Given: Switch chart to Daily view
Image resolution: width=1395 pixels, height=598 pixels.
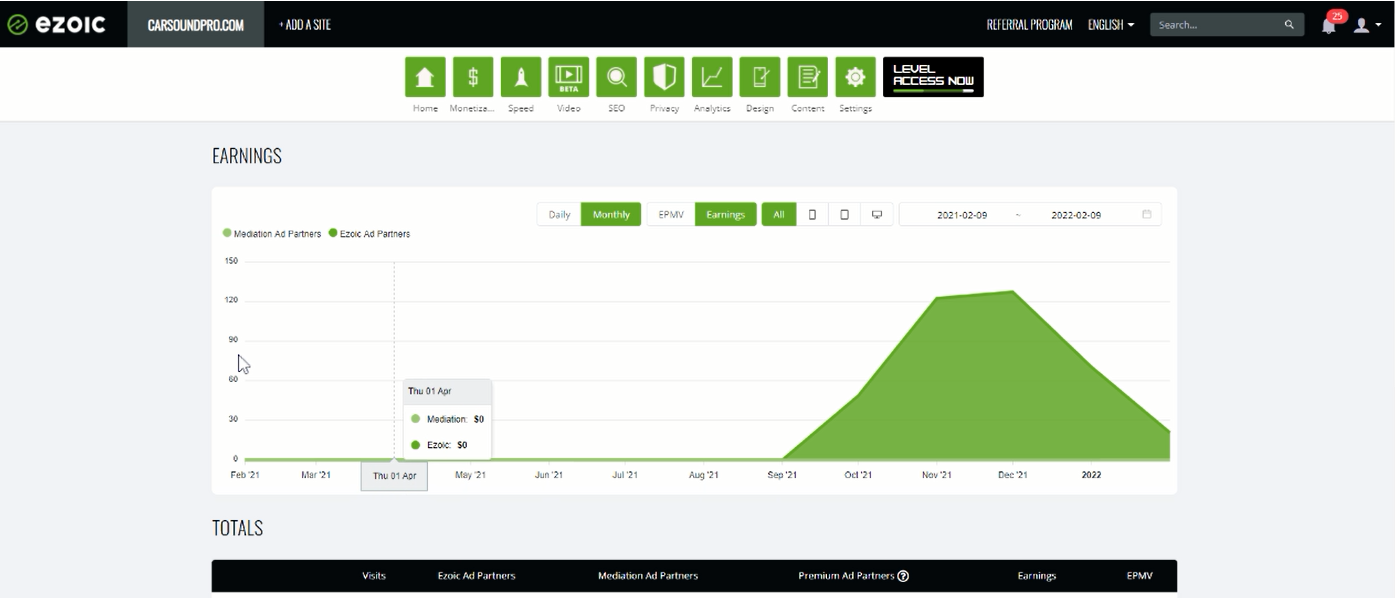Looking at the screenshot, I should (x=559, y=214).
